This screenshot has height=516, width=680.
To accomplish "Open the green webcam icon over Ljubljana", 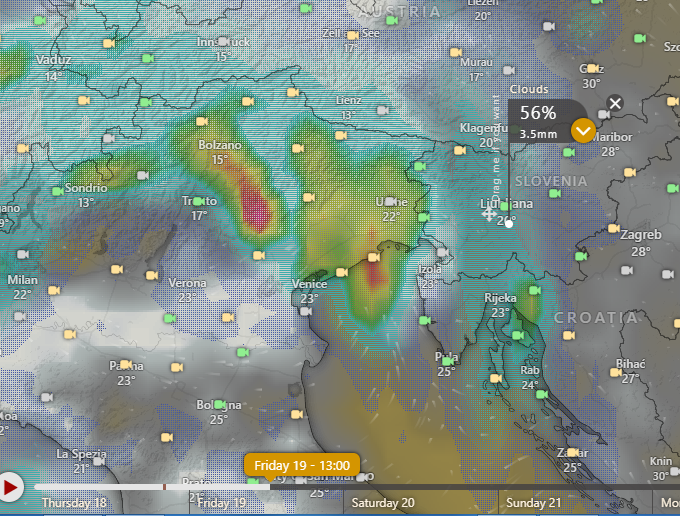I will (506, 206).
